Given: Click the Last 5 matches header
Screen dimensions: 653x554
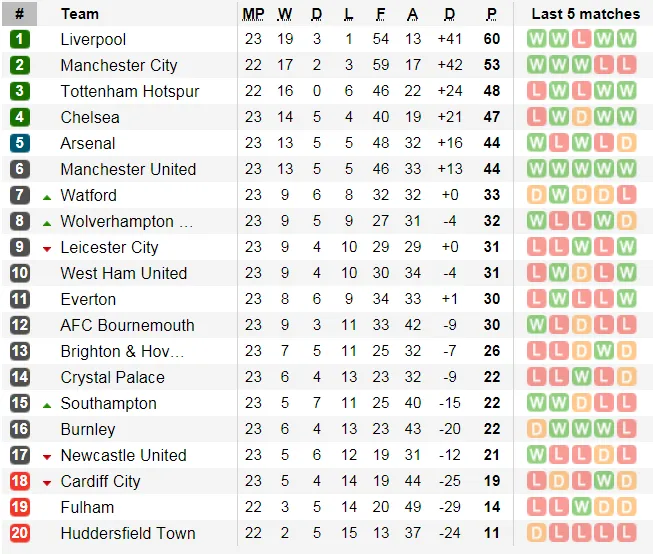Looking at the screenshot, I should point(585,14).
